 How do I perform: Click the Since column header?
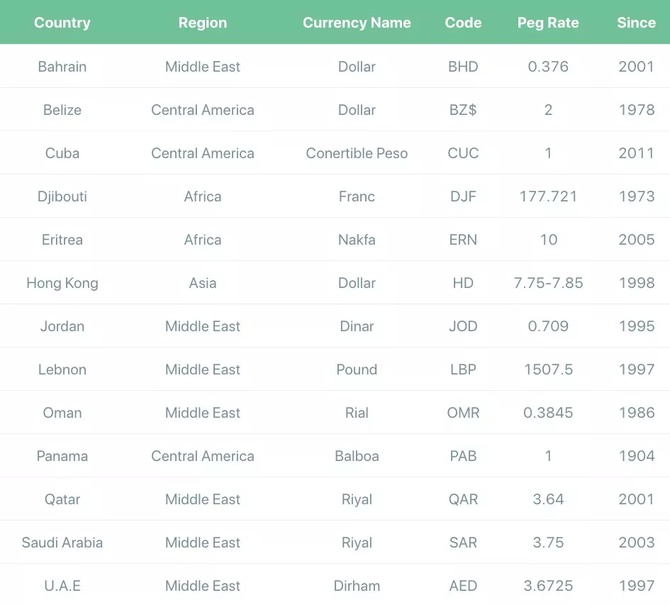tap(636, 23)
